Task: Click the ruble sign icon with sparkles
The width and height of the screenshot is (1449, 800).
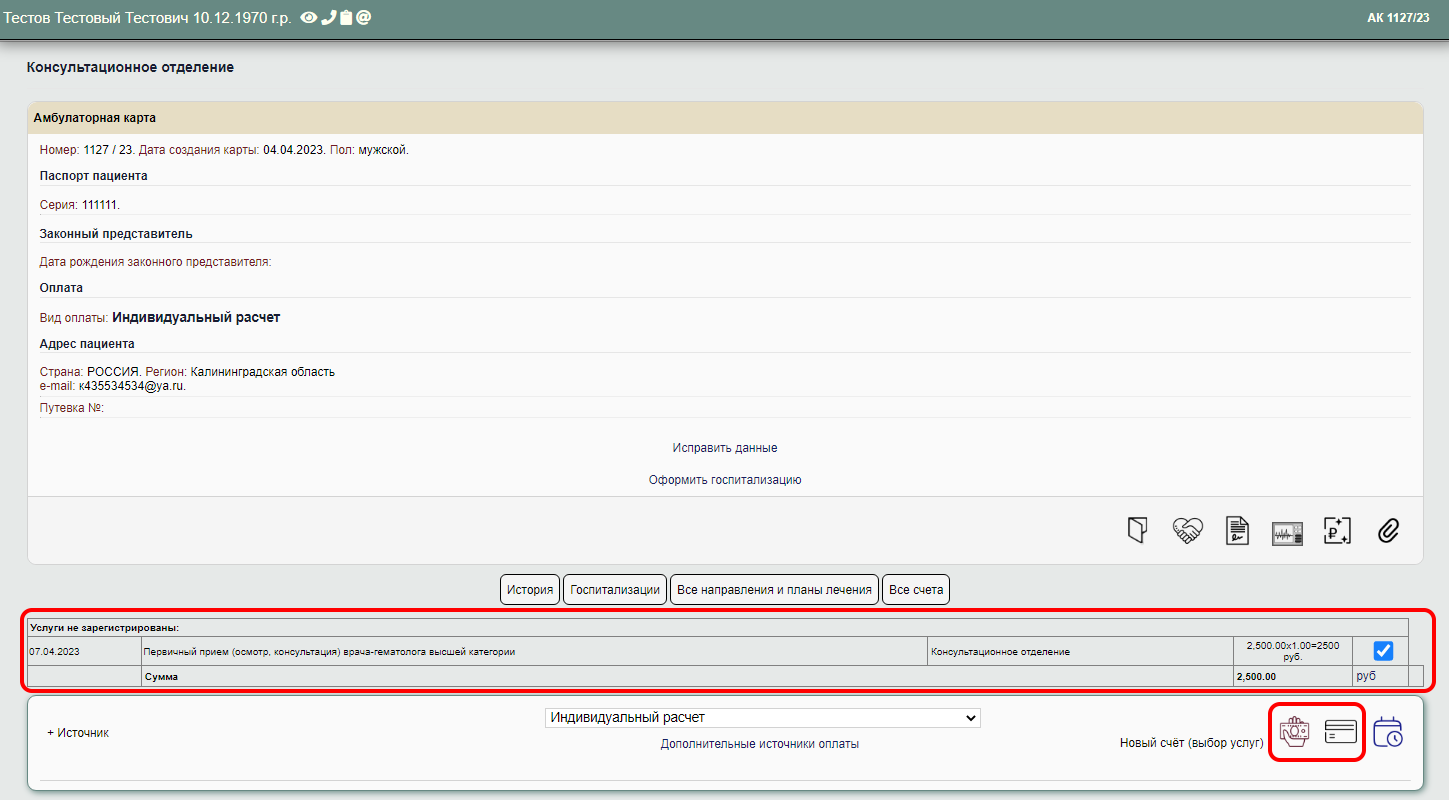Action: [x=1337, y=530]
